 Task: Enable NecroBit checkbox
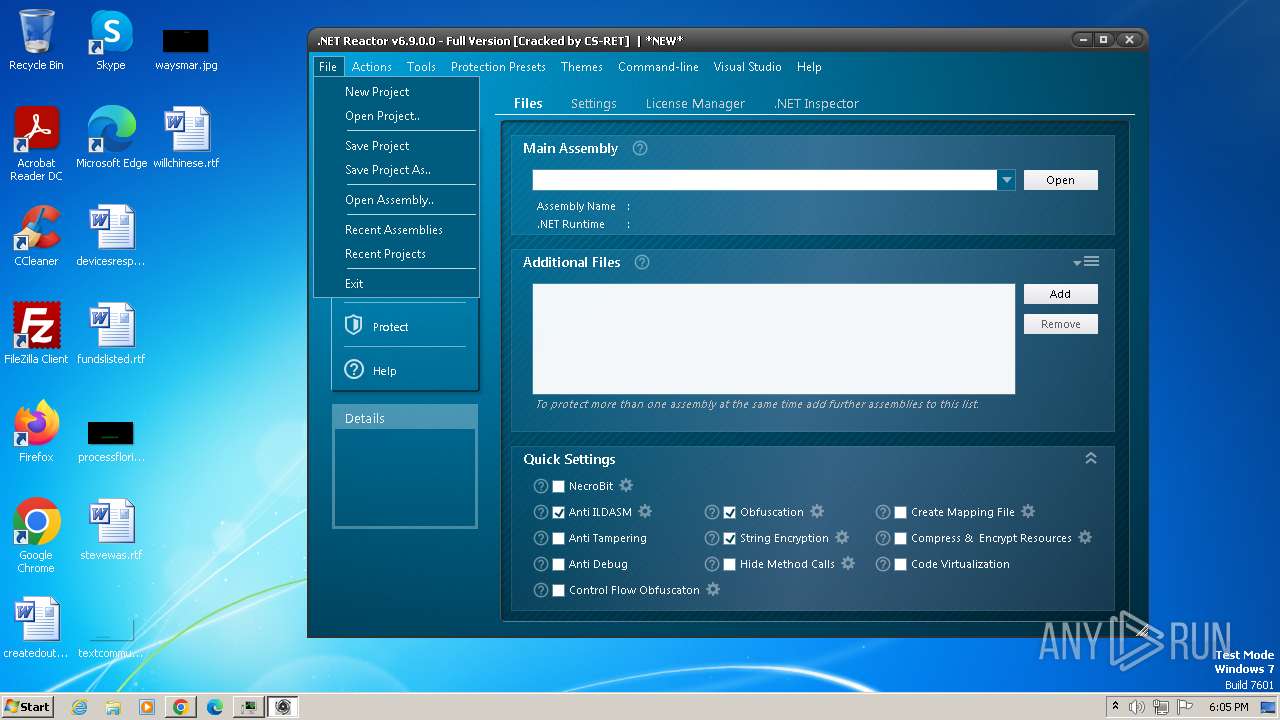pyautogui.click(x=559, y=487)
